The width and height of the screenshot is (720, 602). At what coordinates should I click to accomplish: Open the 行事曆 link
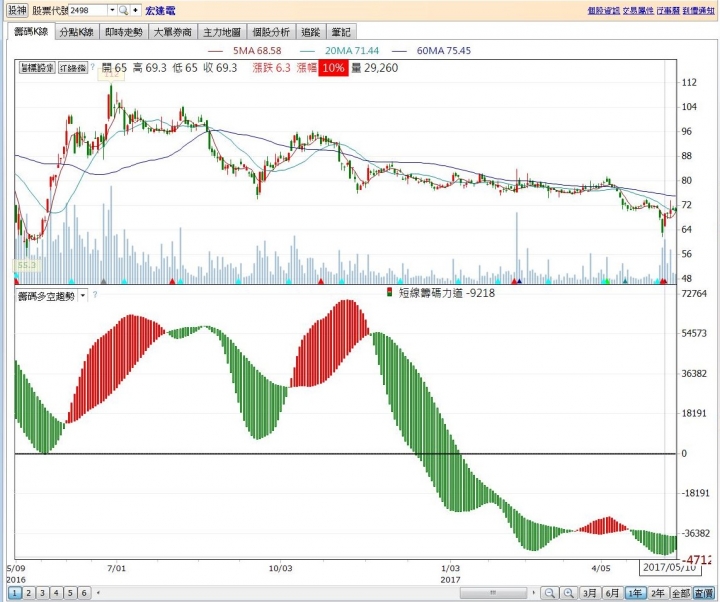point(668,10)
